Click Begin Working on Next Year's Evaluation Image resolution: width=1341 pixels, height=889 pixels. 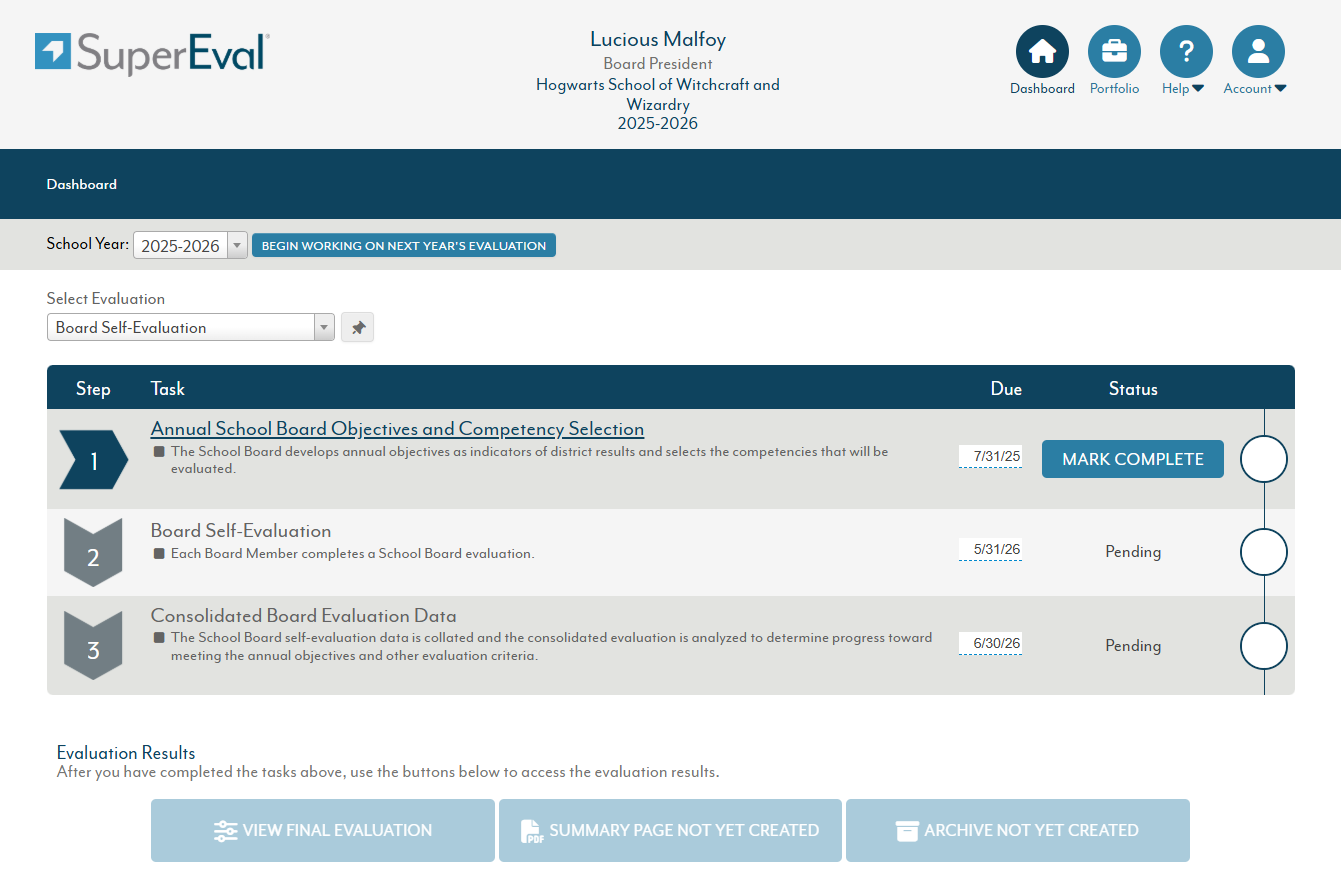(x=403, y=245)
